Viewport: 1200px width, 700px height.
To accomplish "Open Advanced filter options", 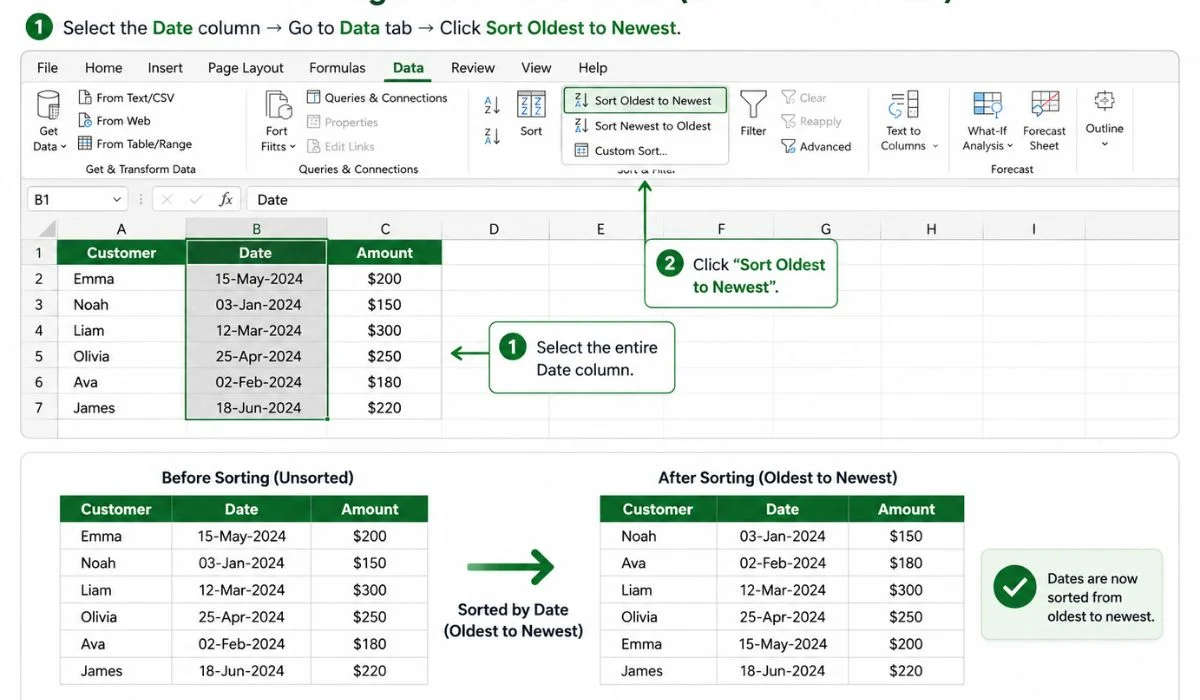I will click(x=816, y=146).
